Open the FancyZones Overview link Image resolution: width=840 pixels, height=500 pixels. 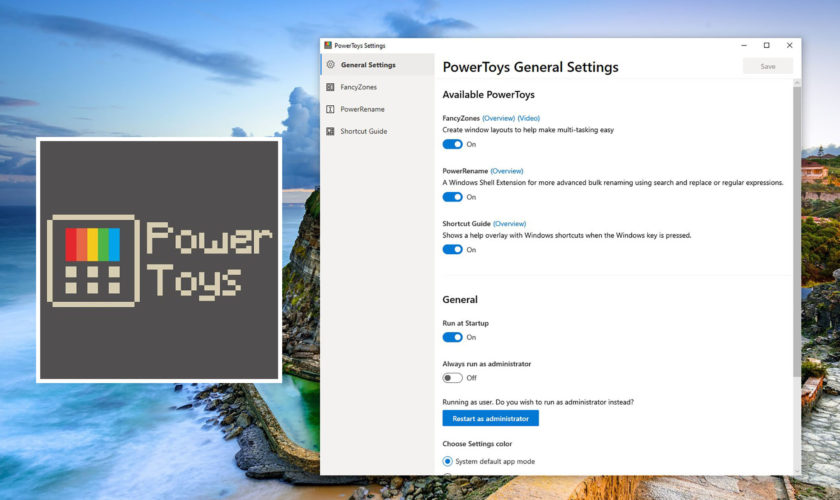(x=497, y=118)
